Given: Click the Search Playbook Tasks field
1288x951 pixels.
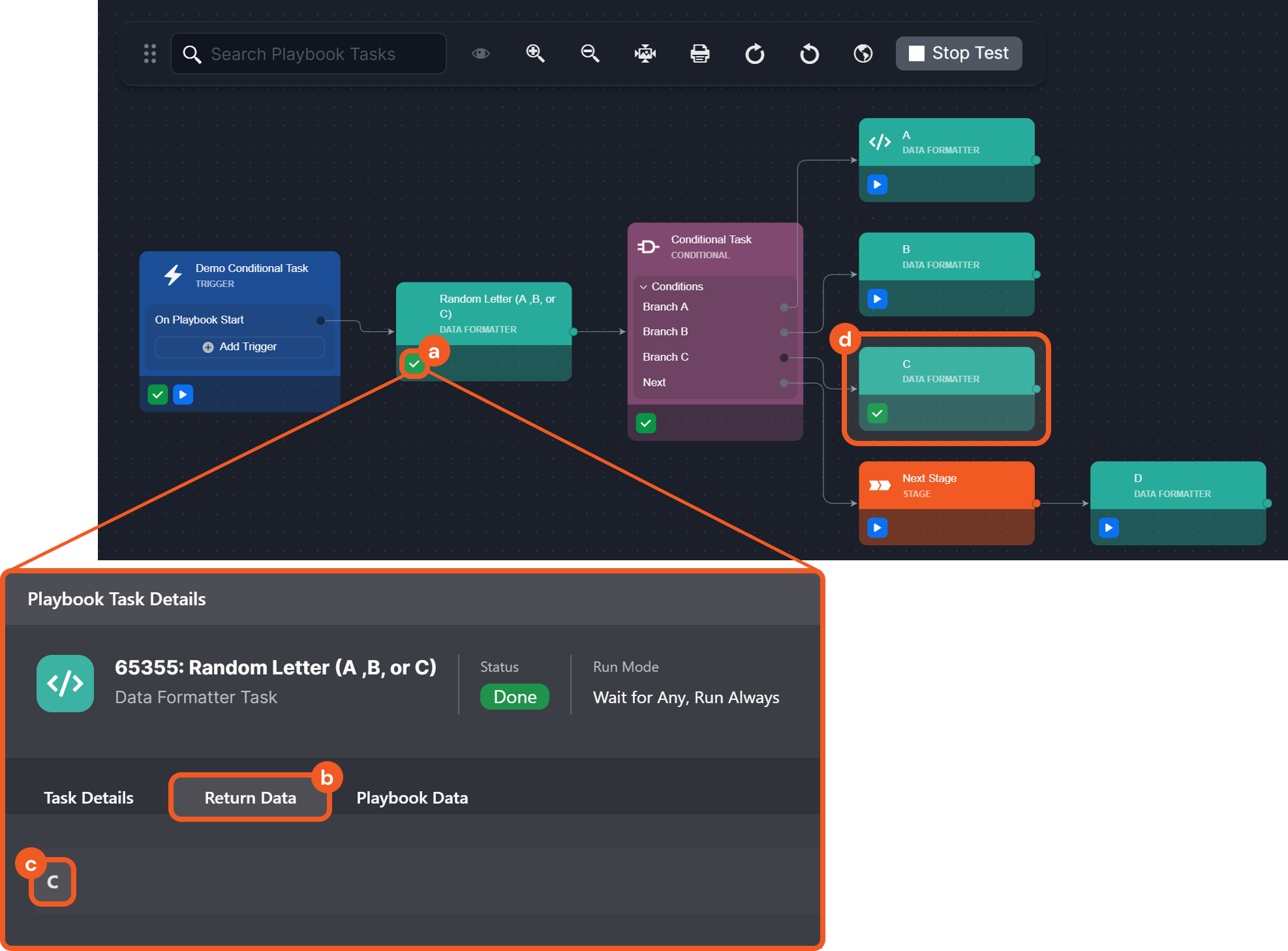Looking at the screenshot, I should tap(309, 54).
